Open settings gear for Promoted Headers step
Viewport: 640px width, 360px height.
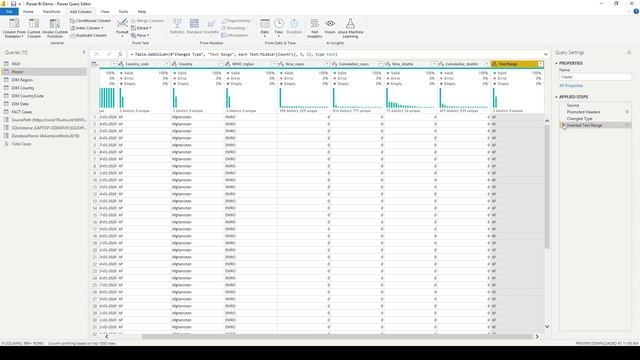(x=627, y=112)
